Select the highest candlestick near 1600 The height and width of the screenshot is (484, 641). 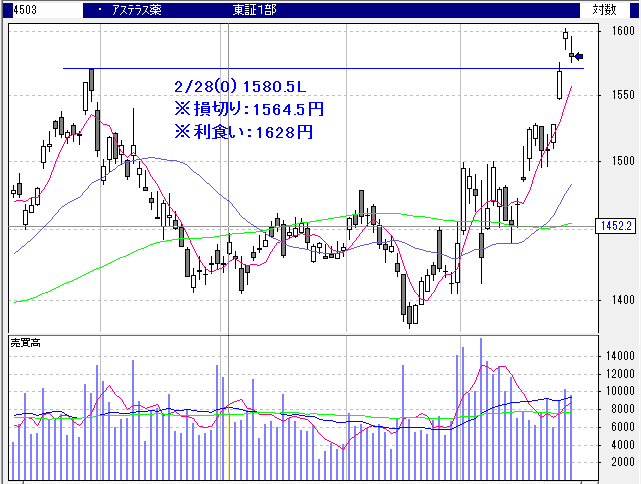pos(565,36)
